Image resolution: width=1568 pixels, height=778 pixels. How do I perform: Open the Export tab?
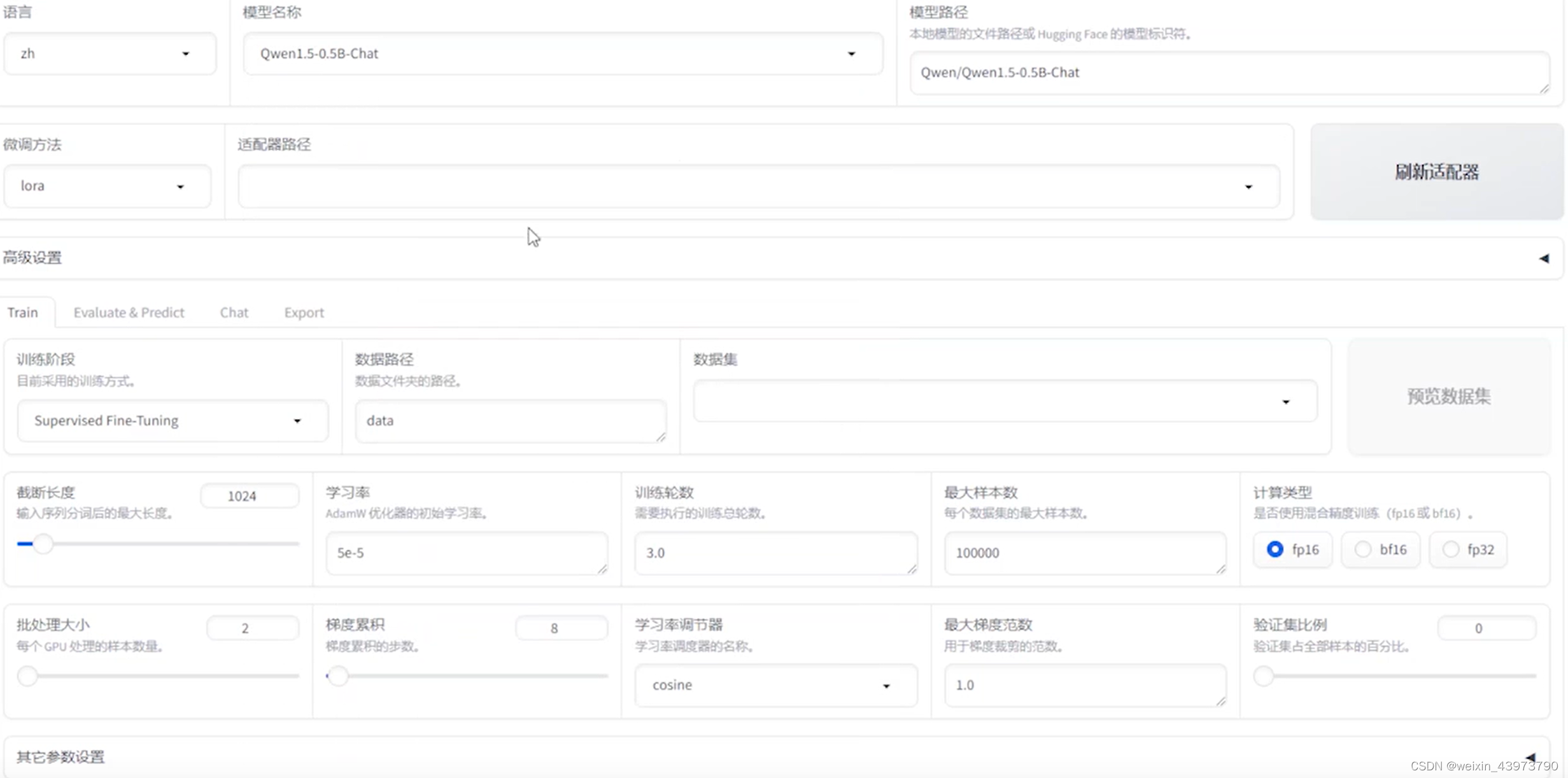coord(304,313)
